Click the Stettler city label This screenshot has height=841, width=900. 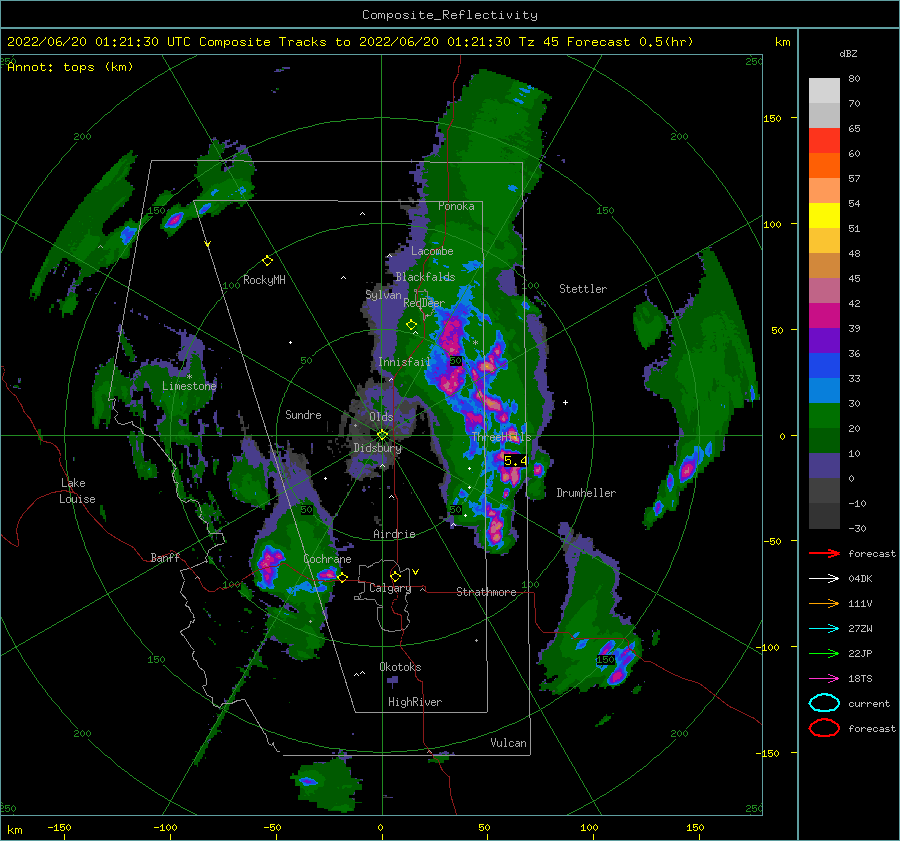[583, 289]
